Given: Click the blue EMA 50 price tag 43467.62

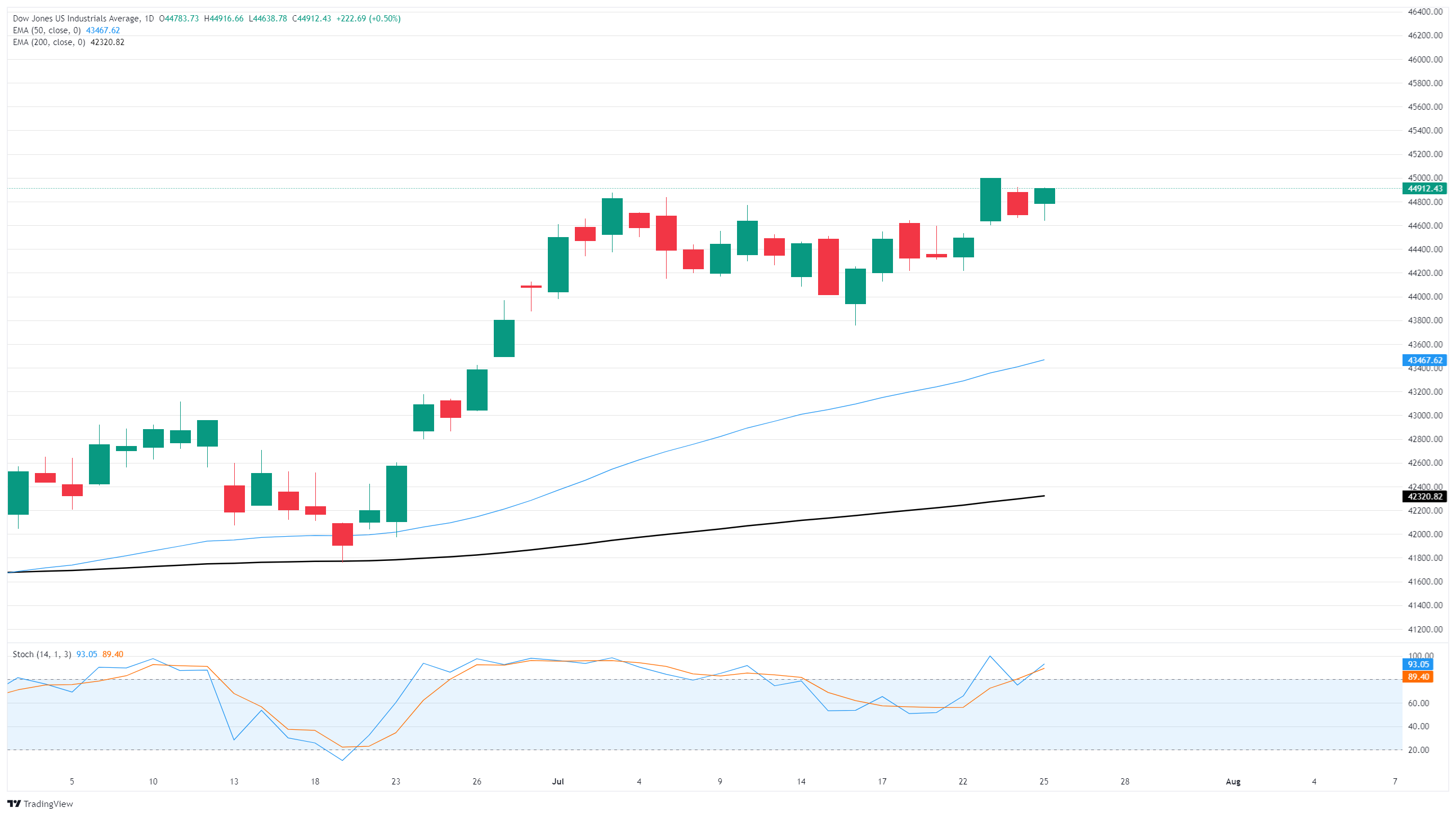Looking at the screenshot, I should 1424,360.
